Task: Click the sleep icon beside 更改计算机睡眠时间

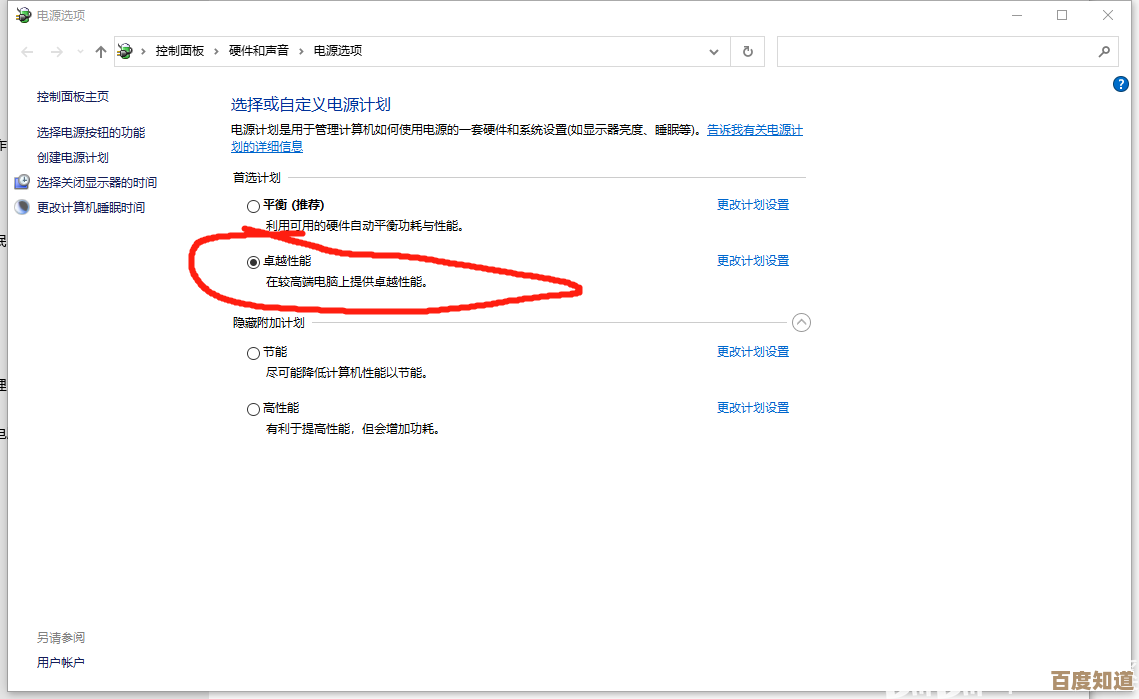Action: pos(22,207)
